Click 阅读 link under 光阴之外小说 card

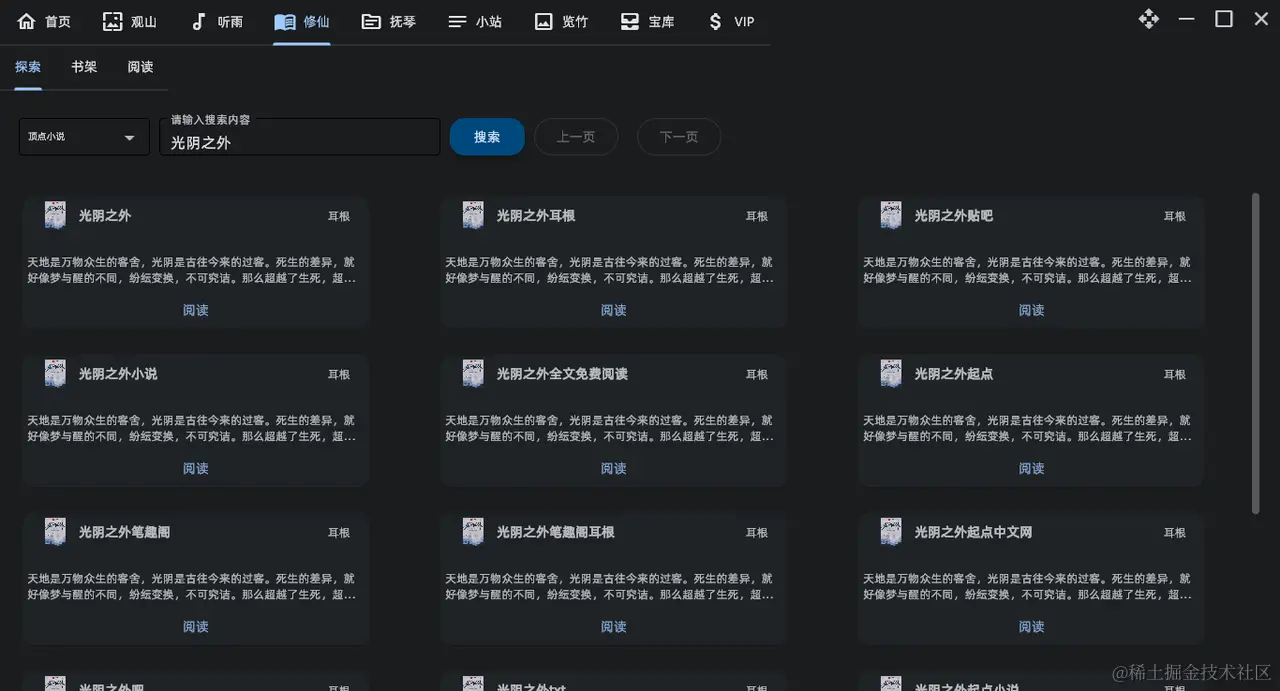(x=196, y=468)
